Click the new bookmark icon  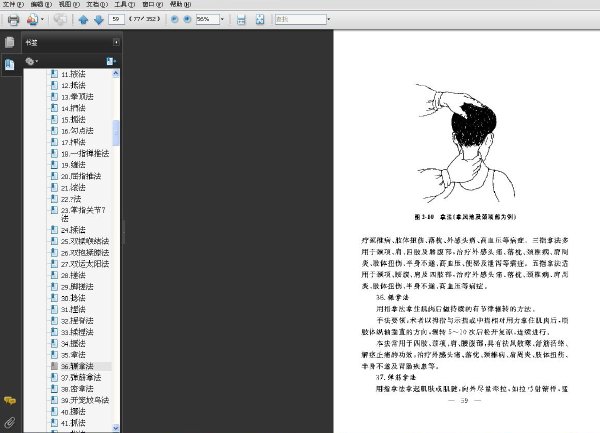tap(111, 61)
